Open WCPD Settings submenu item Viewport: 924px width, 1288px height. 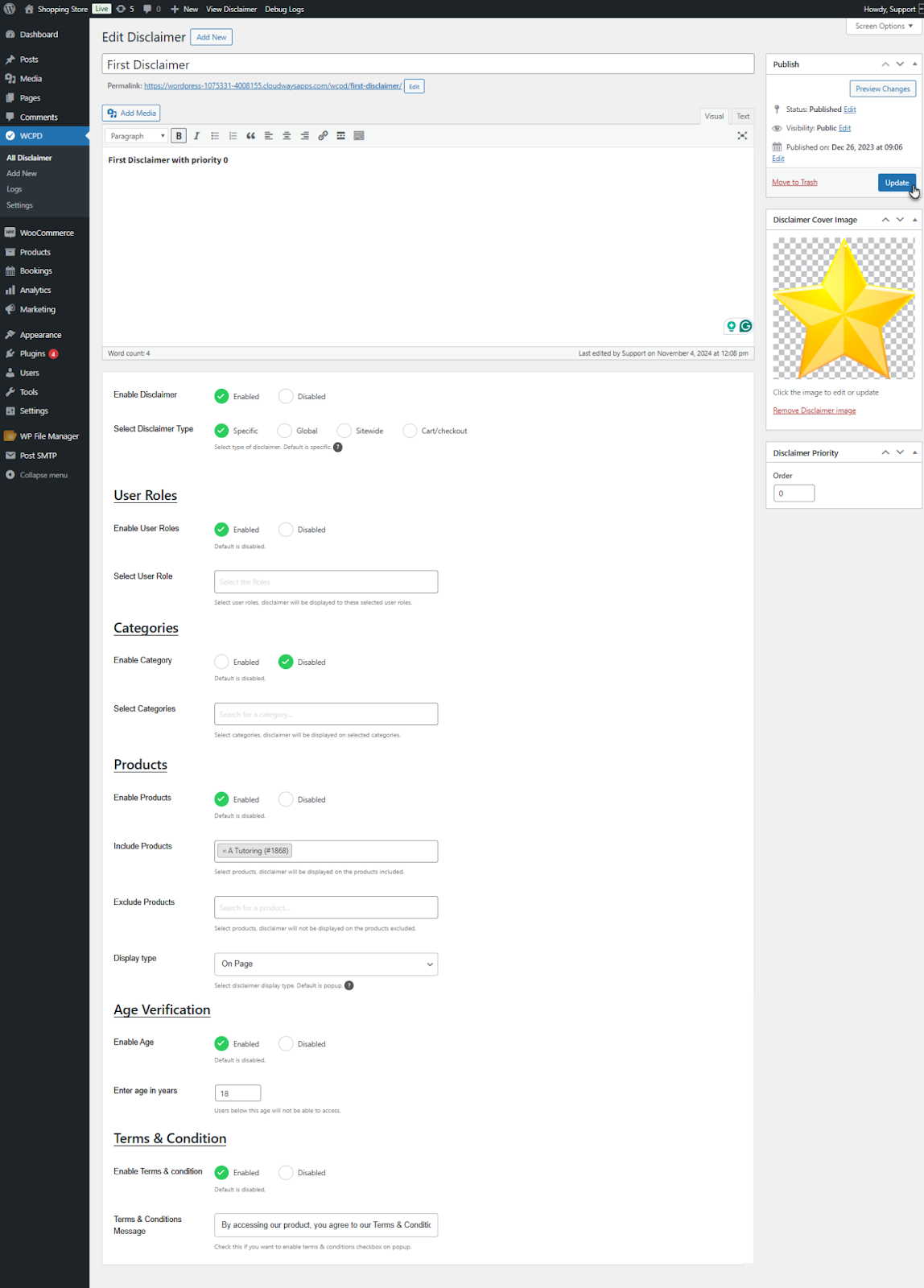(x=19, y=205)
